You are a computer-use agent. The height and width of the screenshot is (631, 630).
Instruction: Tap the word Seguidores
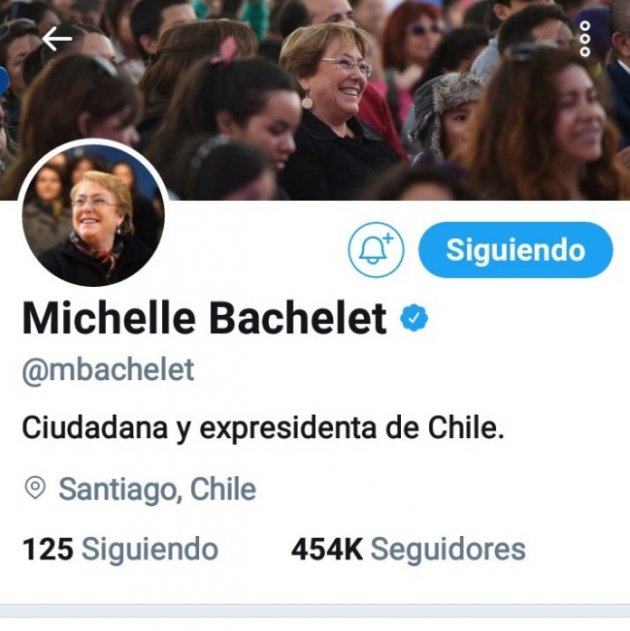[448, 549]
